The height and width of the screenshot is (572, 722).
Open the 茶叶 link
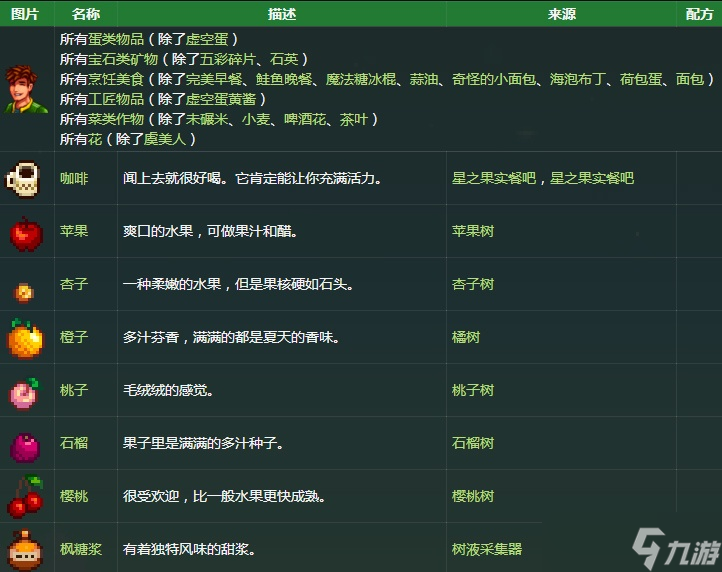[354, 119]
